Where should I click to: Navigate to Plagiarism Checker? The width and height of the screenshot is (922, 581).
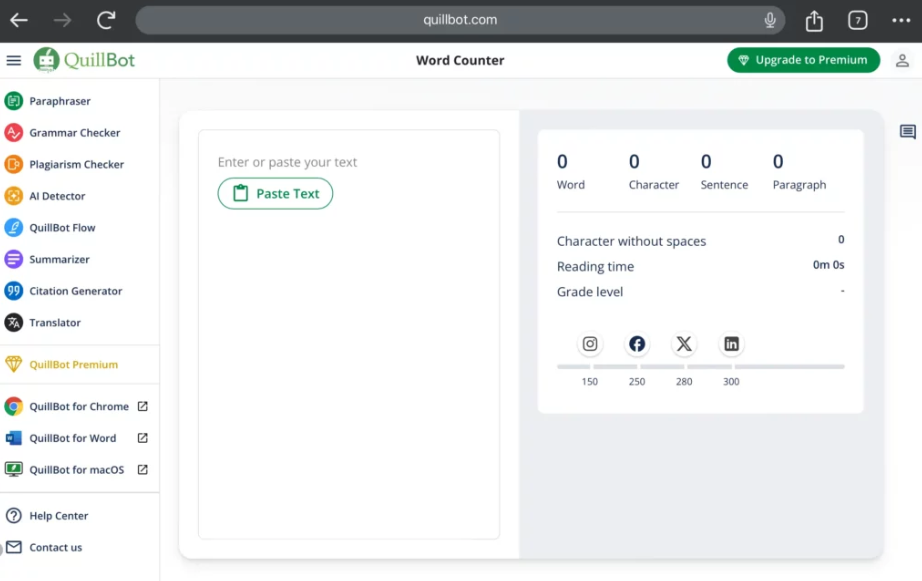[76, 165]
